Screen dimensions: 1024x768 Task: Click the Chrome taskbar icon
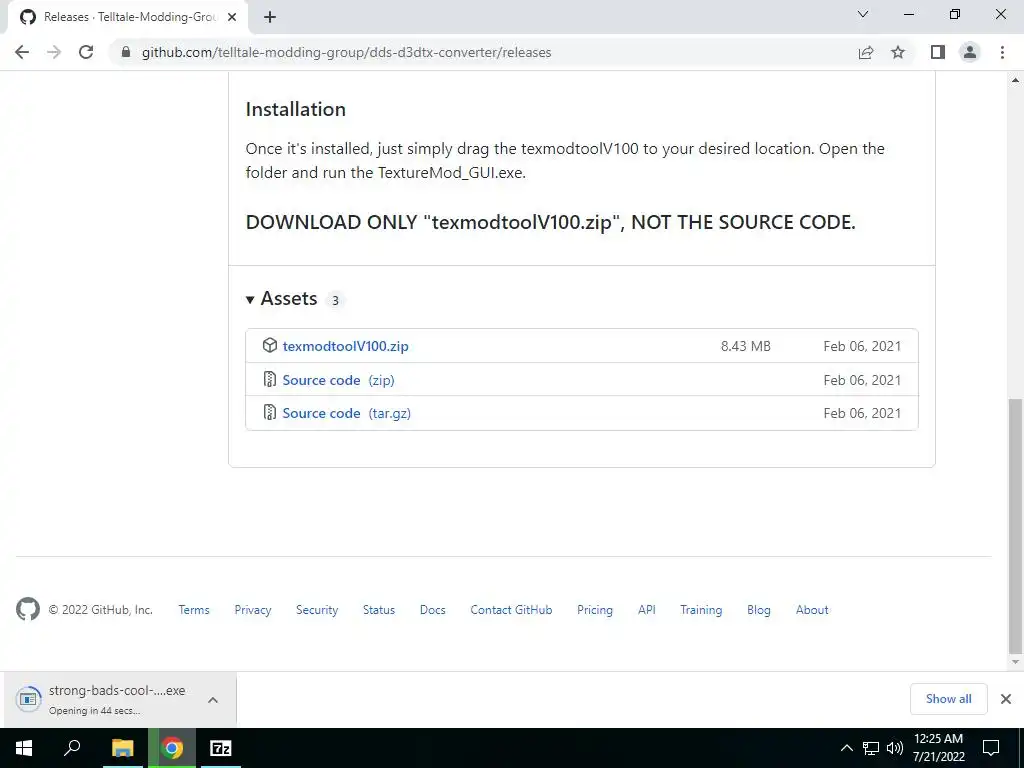tap(172, 748)
